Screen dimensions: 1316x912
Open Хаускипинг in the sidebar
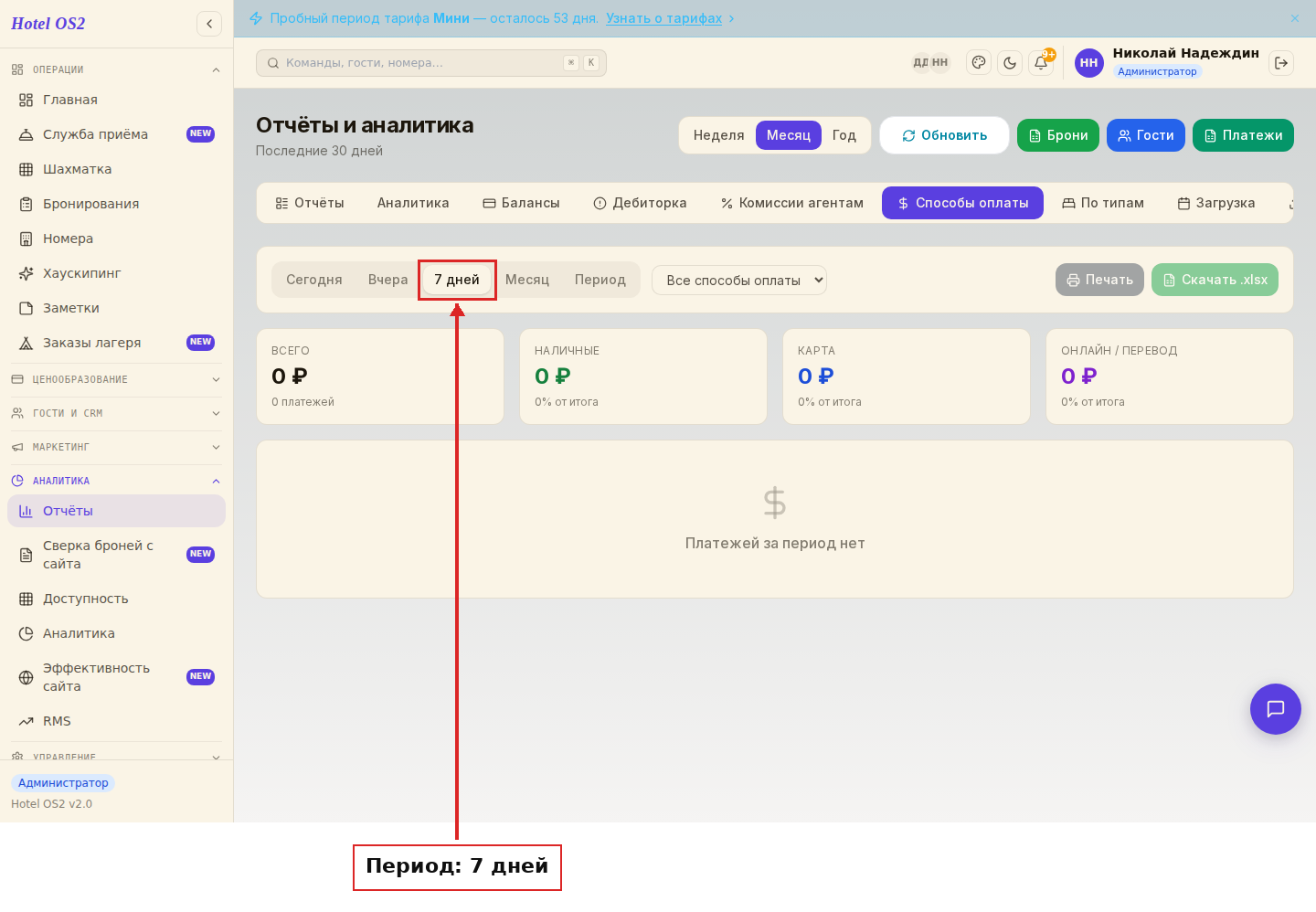pyautogui.click(x=117, y=273)
